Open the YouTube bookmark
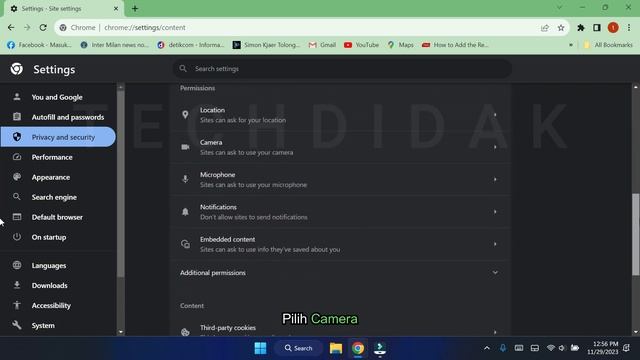 (x=362, y=45)
